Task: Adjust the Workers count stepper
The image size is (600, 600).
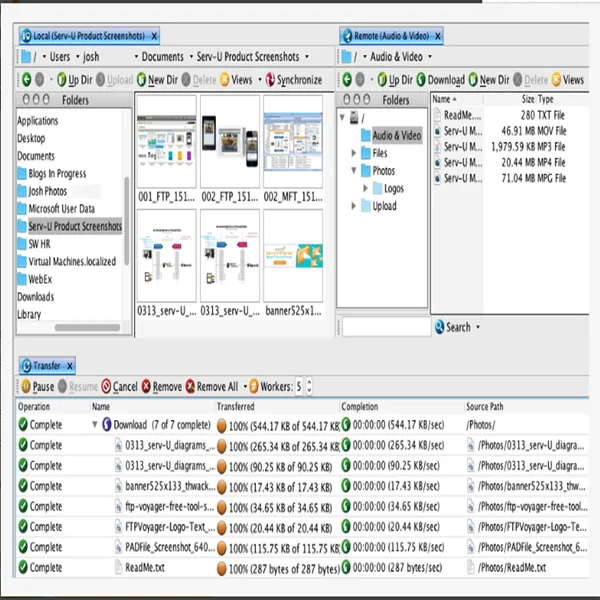Action: 309,386
